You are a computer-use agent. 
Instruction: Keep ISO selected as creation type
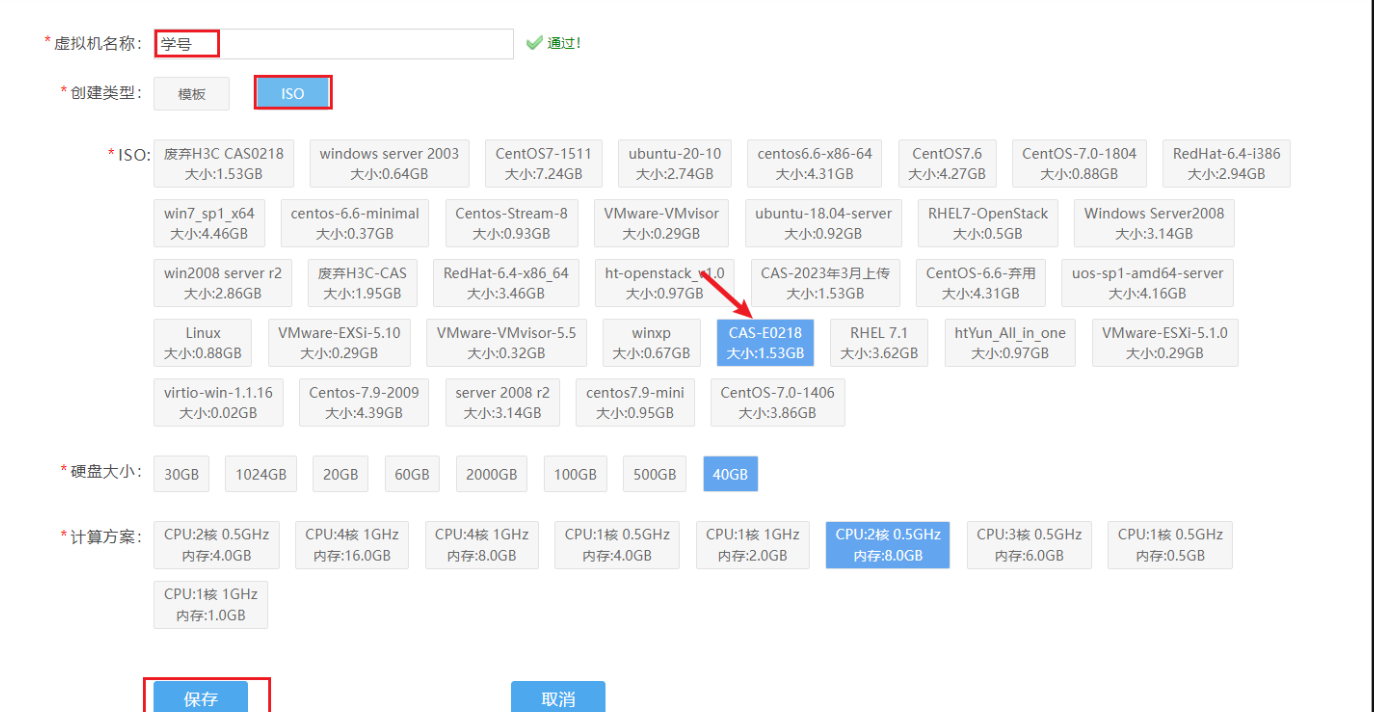(292, 92)
